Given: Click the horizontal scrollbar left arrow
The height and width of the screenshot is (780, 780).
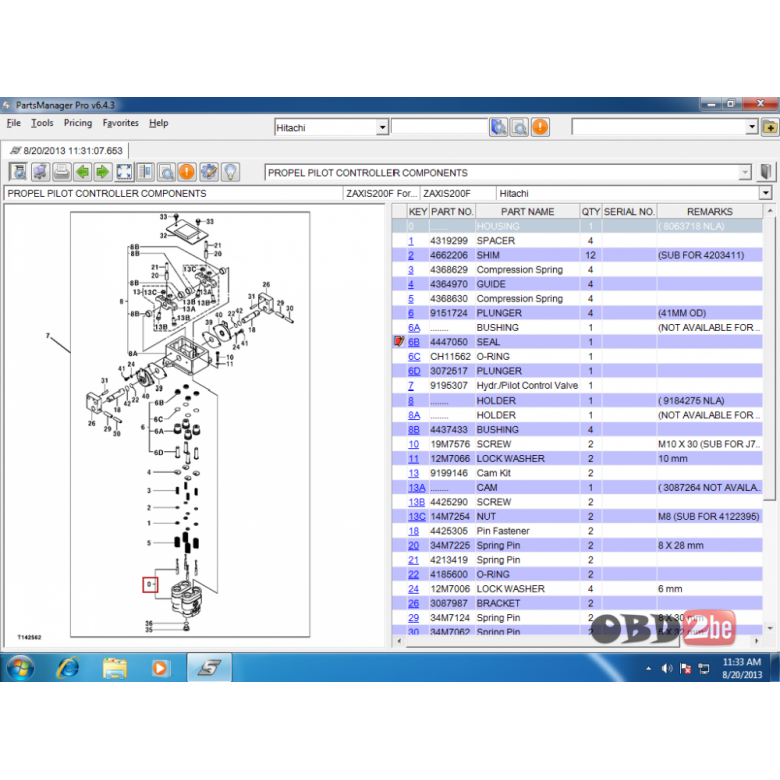Looking at the screenshot, I should [x=399, y=641].
